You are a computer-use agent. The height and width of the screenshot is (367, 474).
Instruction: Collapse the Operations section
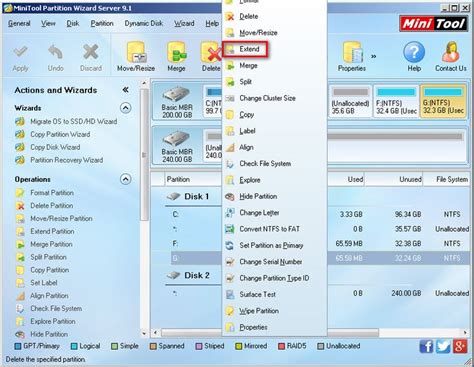coord(125,179)
